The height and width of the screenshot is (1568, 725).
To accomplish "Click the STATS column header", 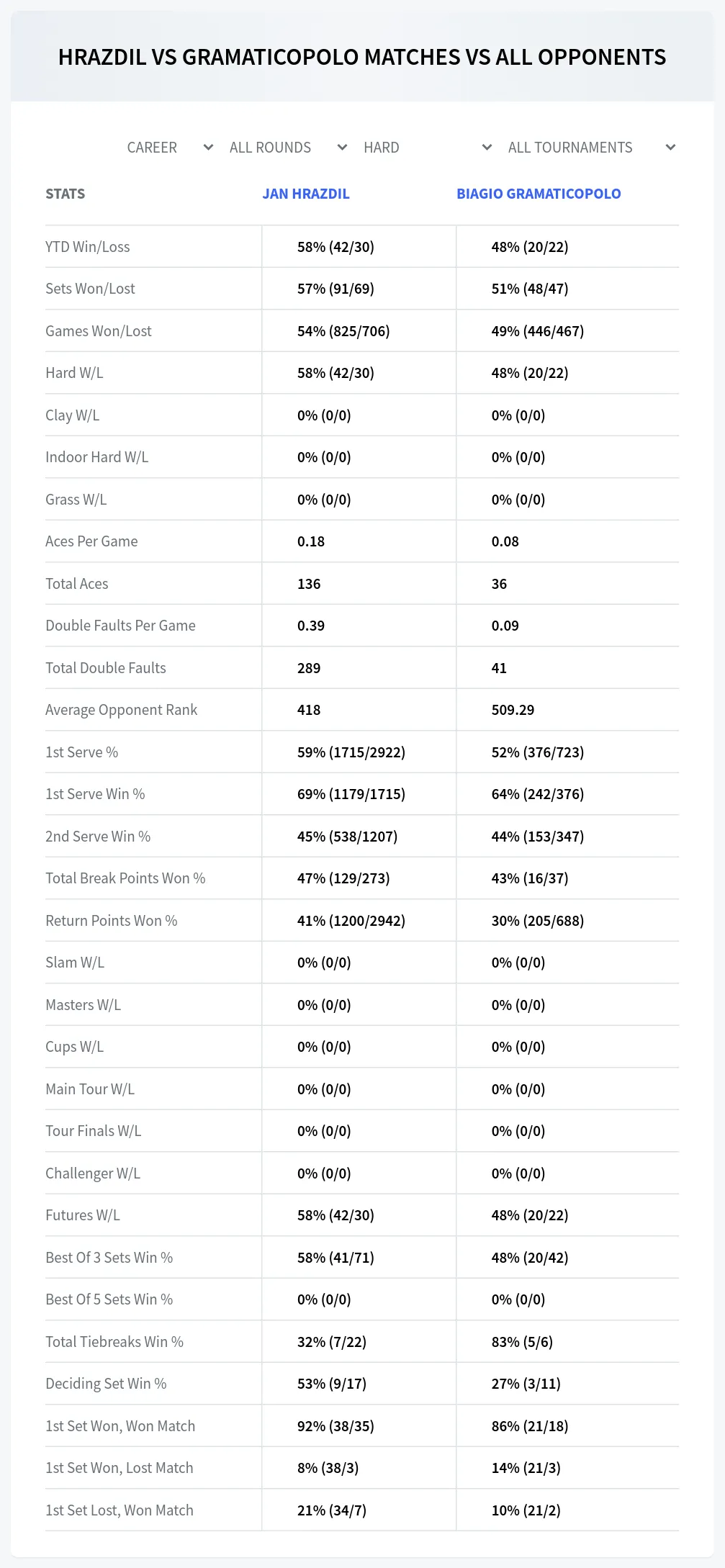I will [x=66, y=194].
